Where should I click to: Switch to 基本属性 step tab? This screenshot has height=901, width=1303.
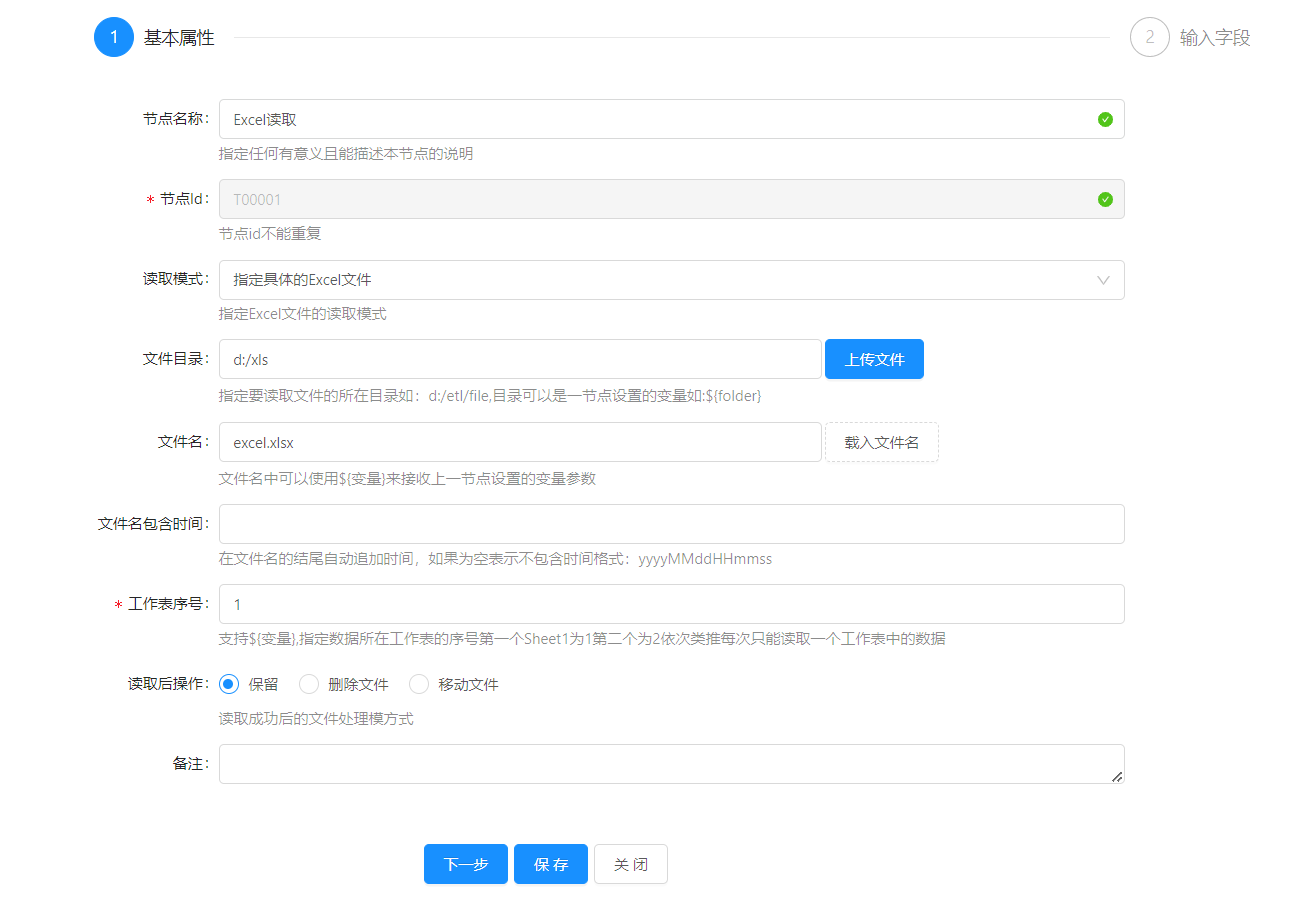coord(179,38)
